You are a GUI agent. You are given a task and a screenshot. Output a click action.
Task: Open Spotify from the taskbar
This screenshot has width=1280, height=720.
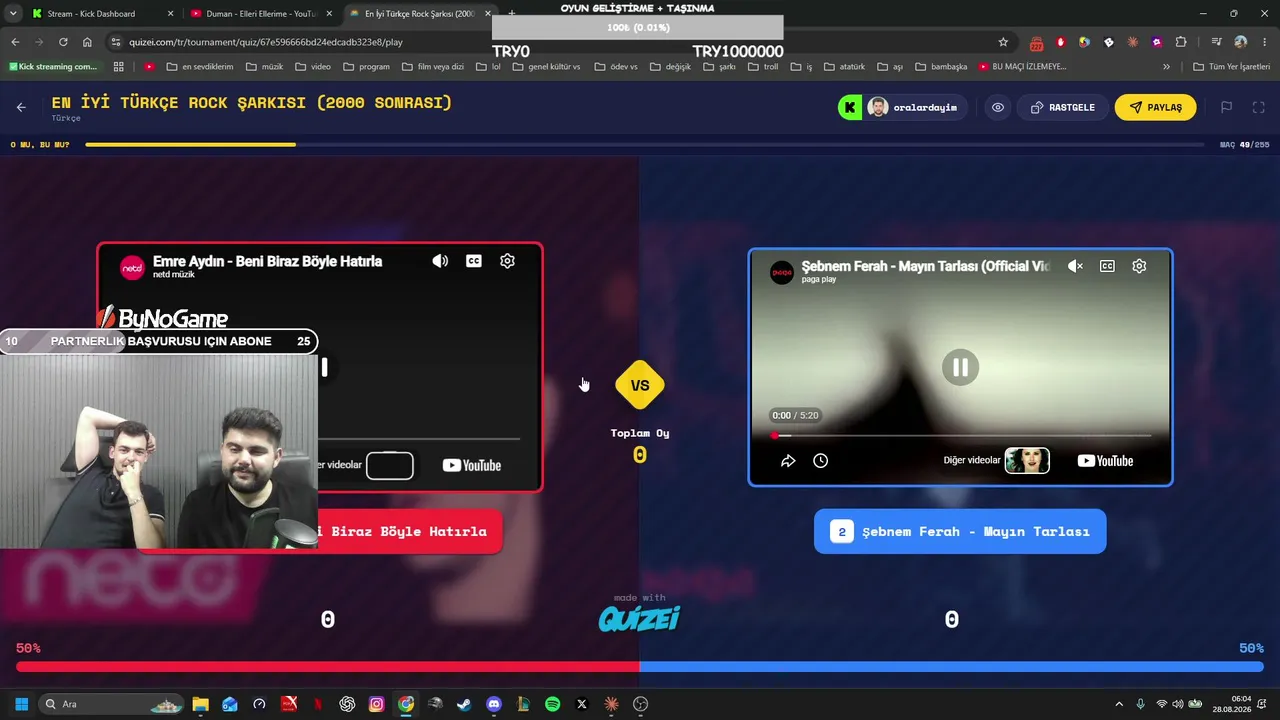click(552, 704)
